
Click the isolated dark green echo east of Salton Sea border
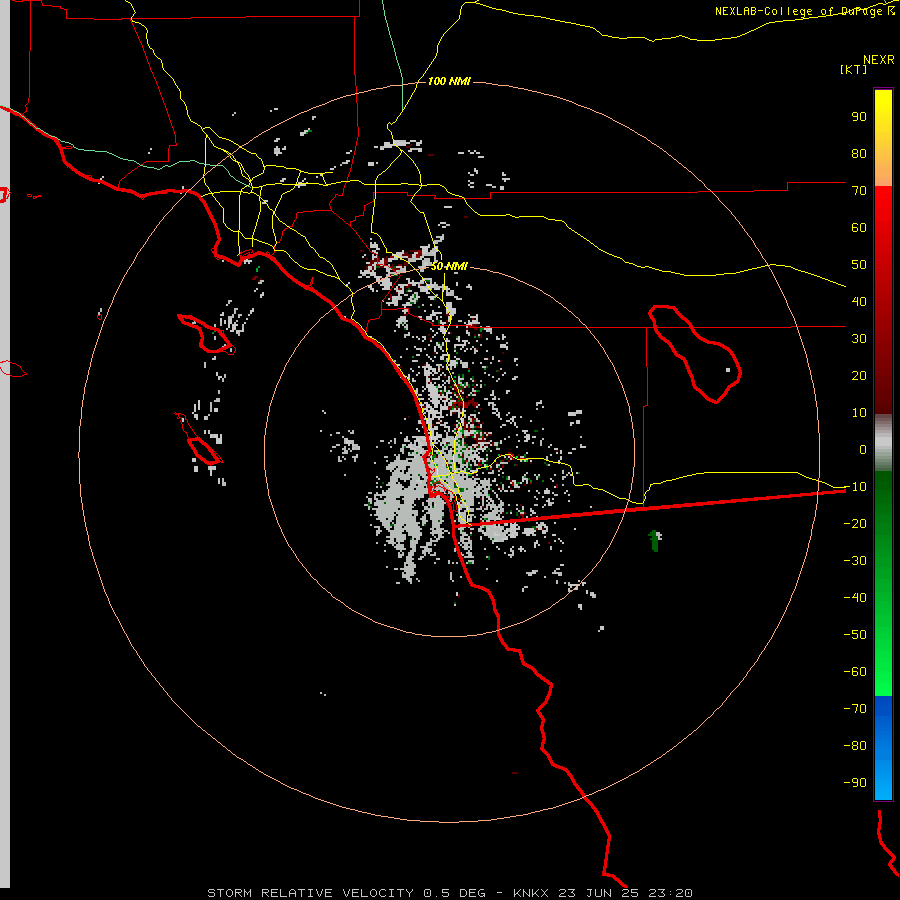[x=654, y=540]
